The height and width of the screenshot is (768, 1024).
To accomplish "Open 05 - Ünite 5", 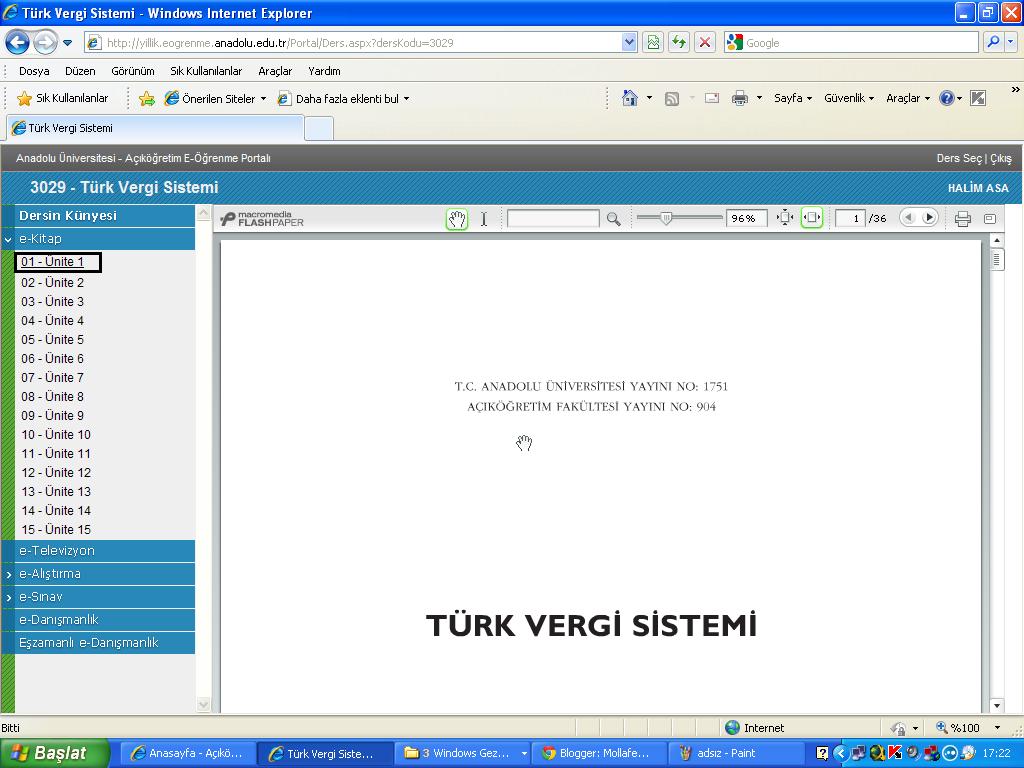I will click(x=52, y=340).
